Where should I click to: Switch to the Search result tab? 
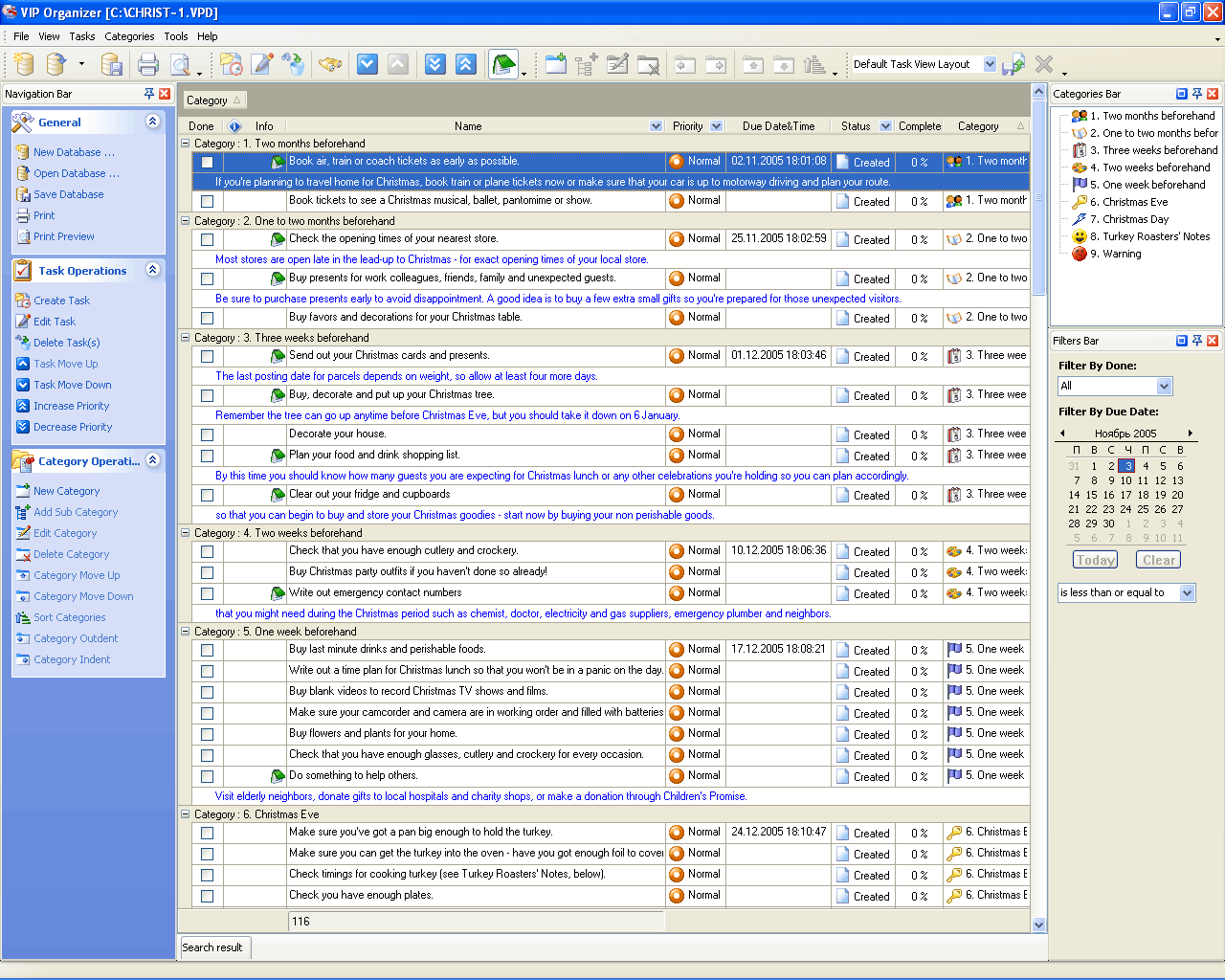[x=212, y=947]
